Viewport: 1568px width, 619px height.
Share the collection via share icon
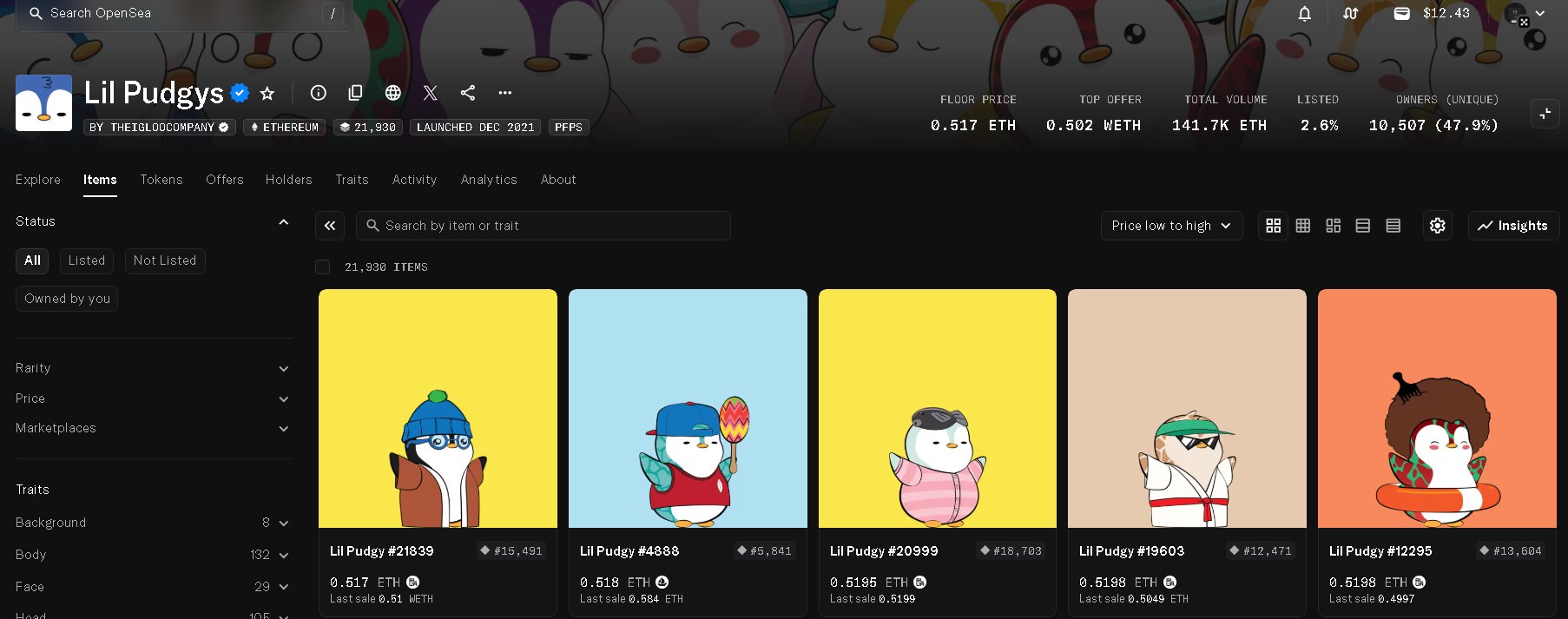(x=468, y=93)
